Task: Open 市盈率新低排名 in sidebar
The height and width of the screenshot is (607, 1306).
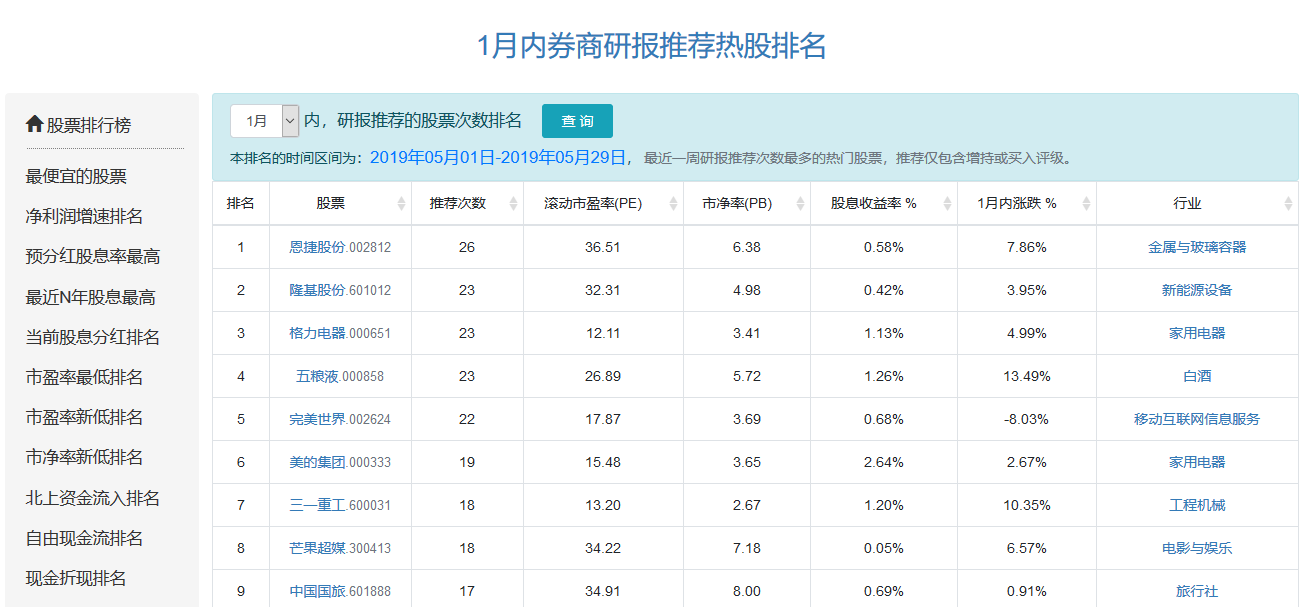Action: [84, 418]
